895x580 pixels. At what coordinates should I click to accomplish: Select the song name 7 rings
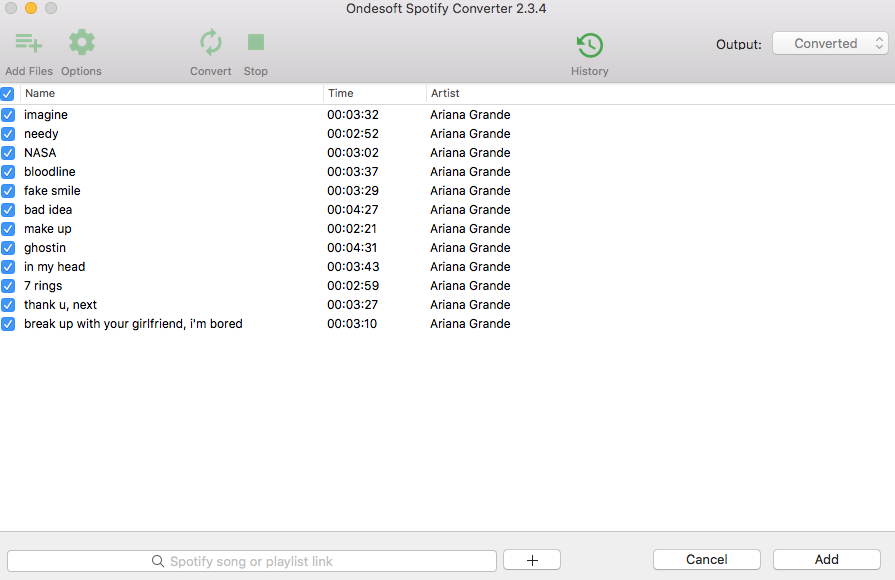click(43, 285)
